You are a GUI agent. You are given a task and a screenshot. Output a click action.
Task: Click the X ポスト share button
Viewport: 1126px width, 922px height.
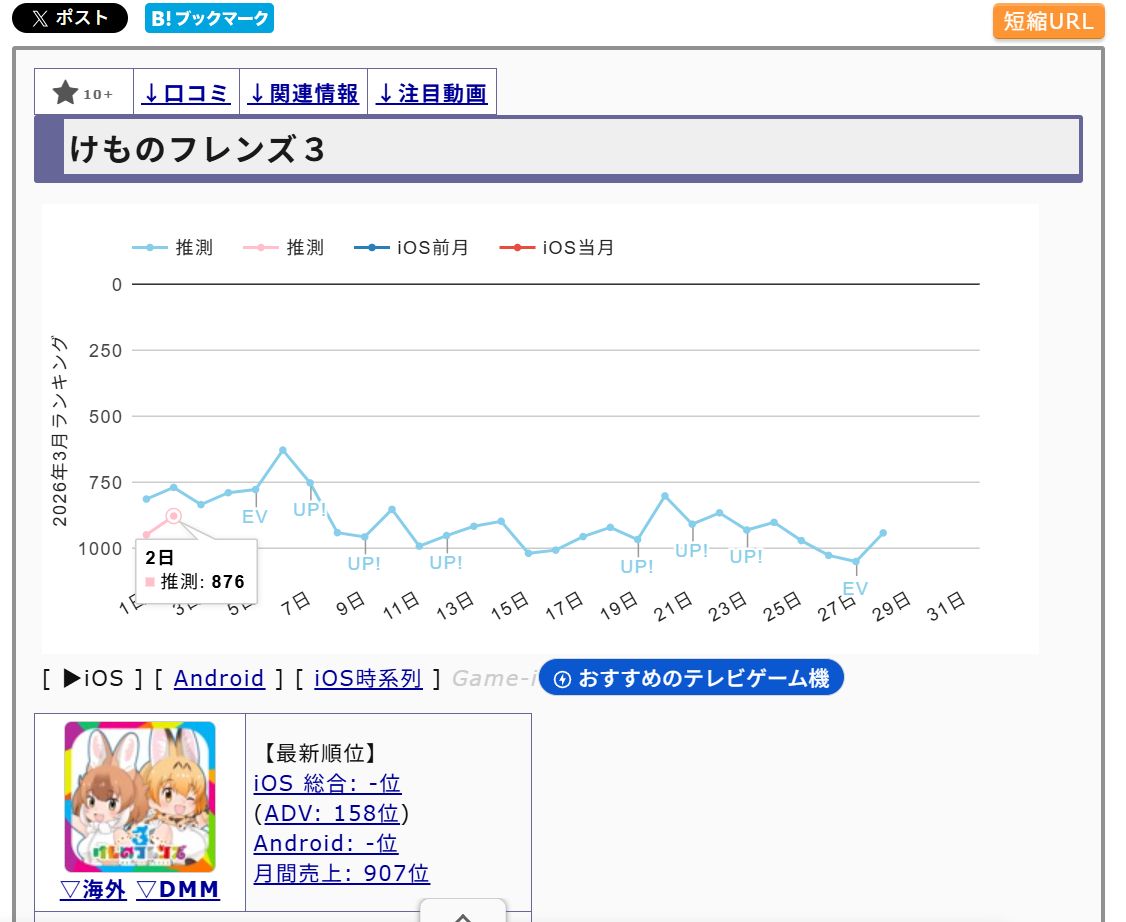(x=69, y=18)
